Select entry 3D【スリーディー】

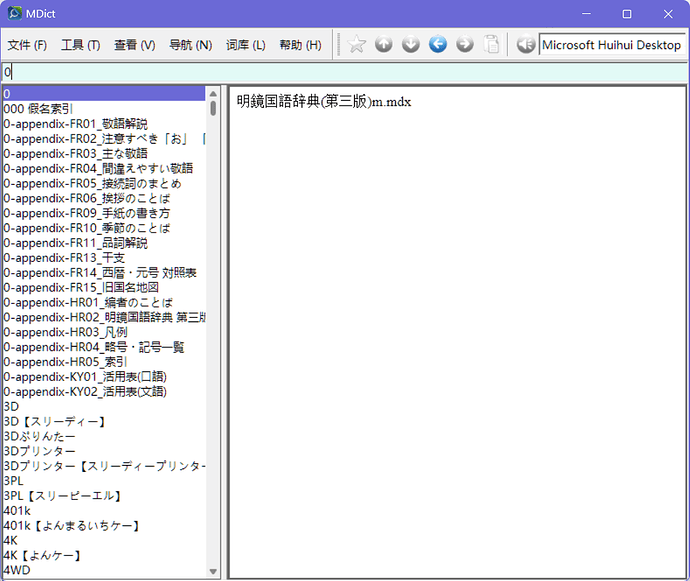pos(104,421)
